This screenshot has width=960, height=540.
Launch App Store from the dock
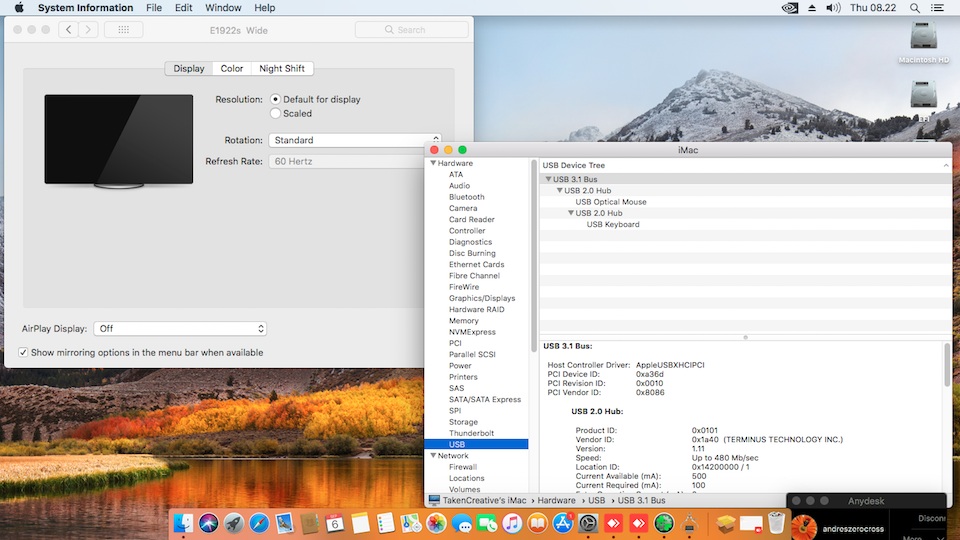click(562, 523)
